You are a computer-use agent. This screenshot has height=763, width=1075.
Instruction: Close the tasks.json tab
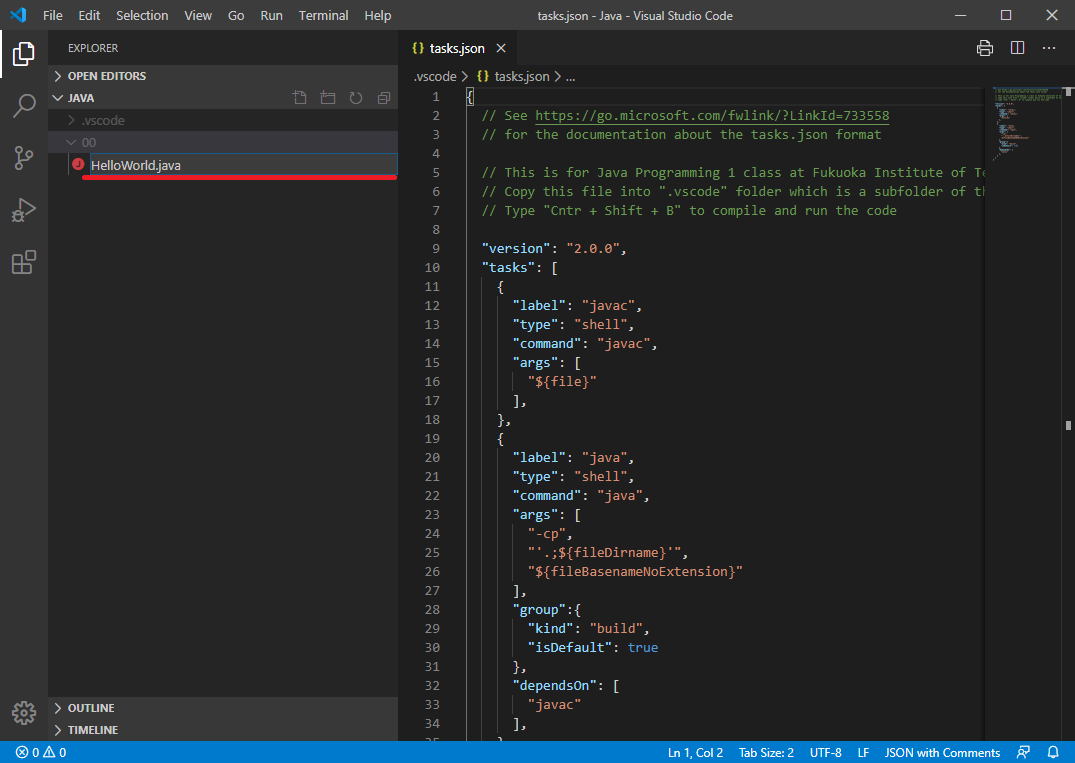click(501, 48)
